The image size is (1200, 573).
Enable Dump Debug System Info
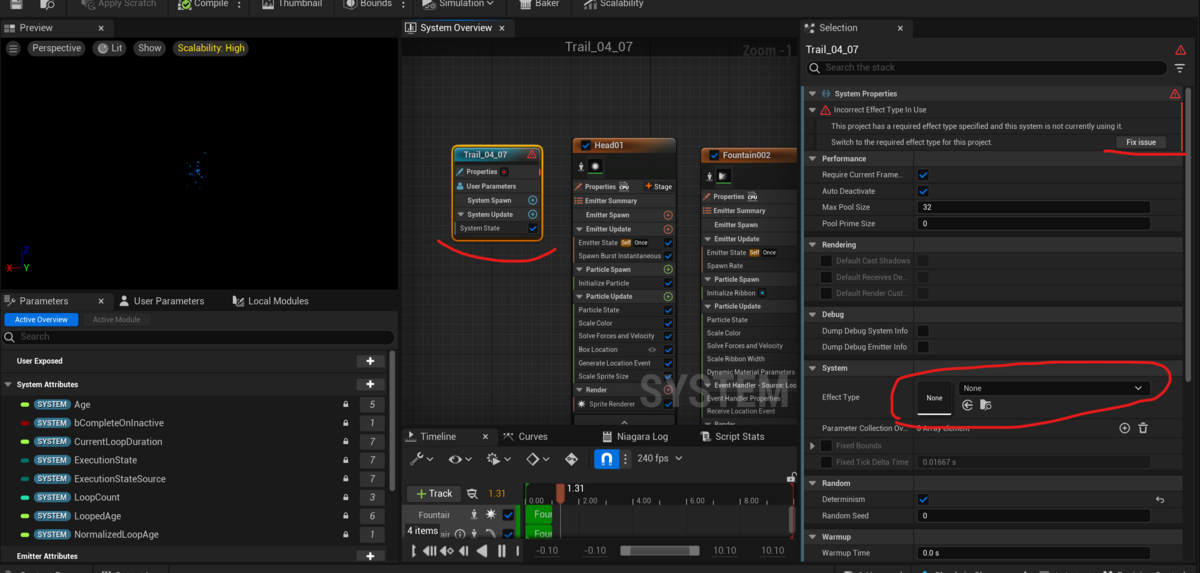coord(923,331)
